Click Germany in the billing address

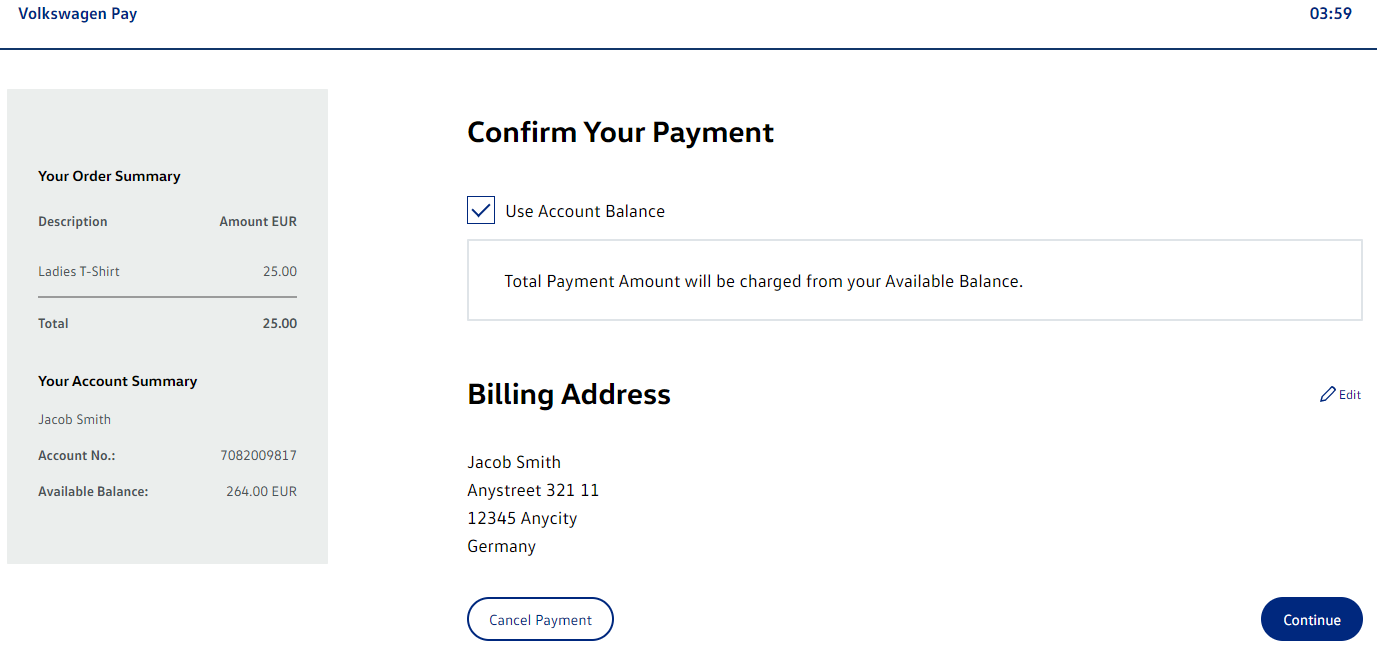point(501,546)
